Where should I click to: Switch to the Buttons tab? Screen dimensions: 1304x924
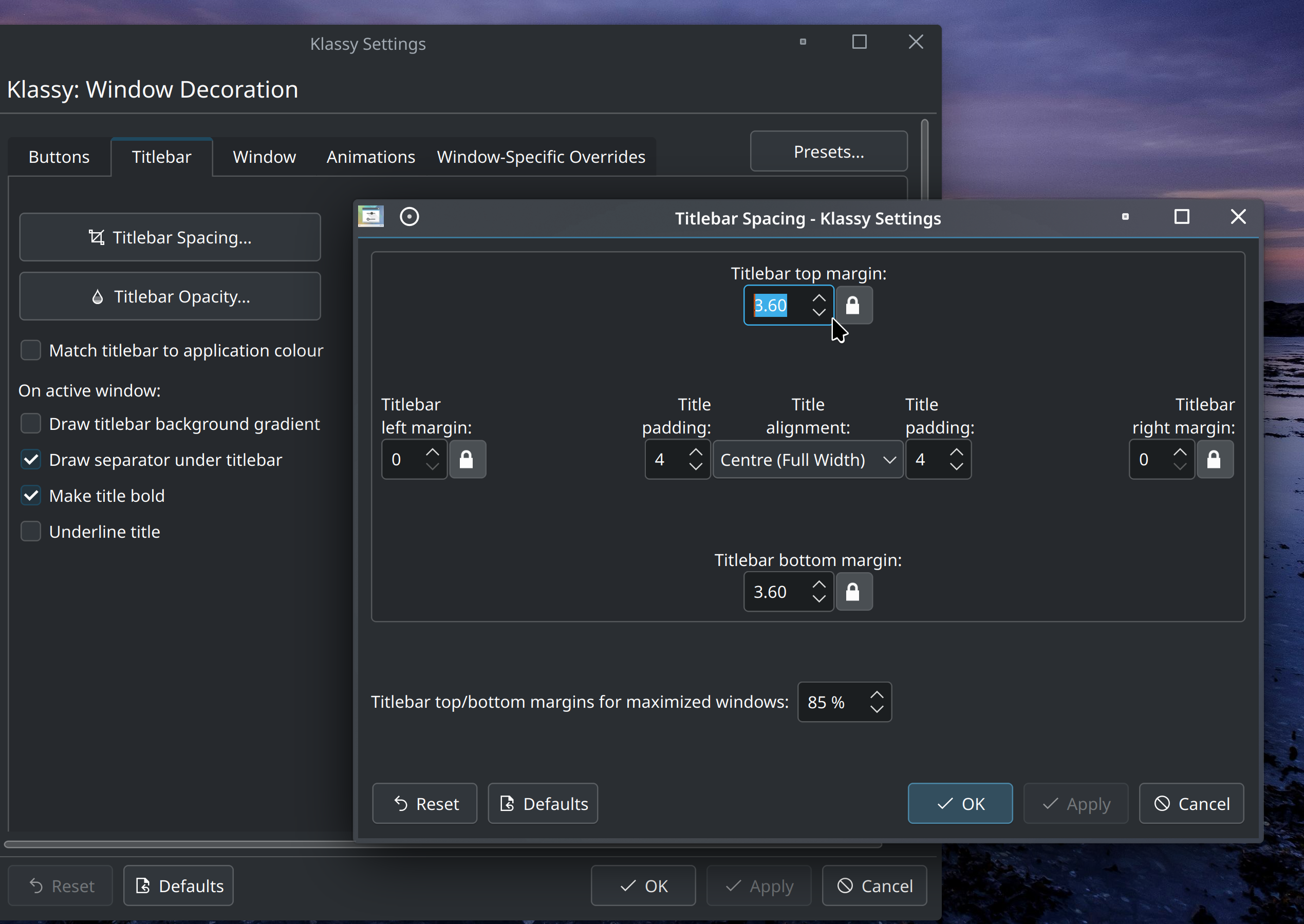pyautogui.click(x=59, y=157)
